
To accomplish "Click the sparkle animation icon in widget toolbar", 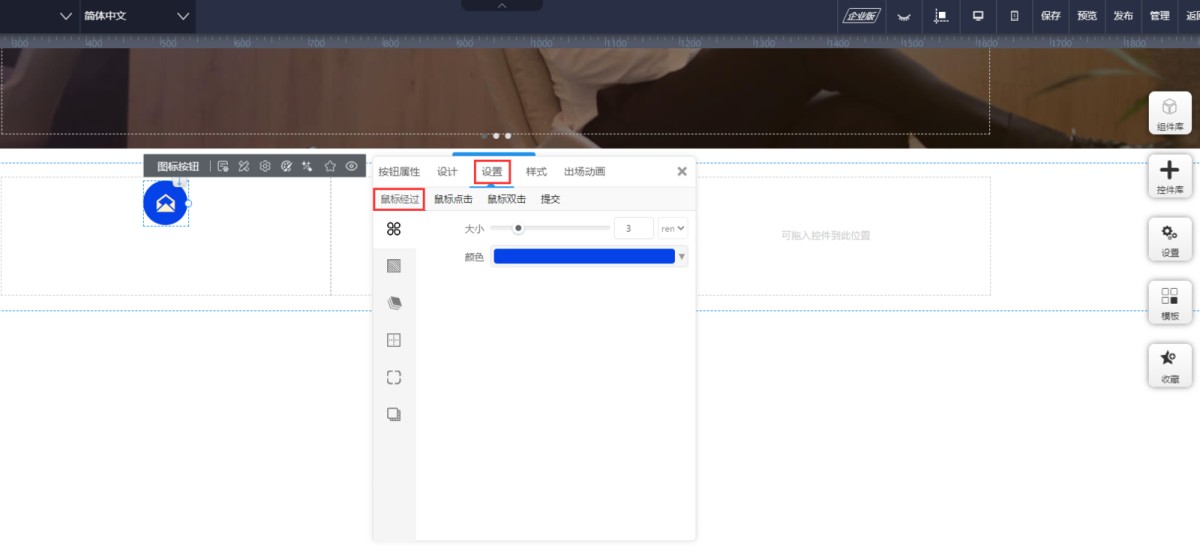I will (308, 166).
